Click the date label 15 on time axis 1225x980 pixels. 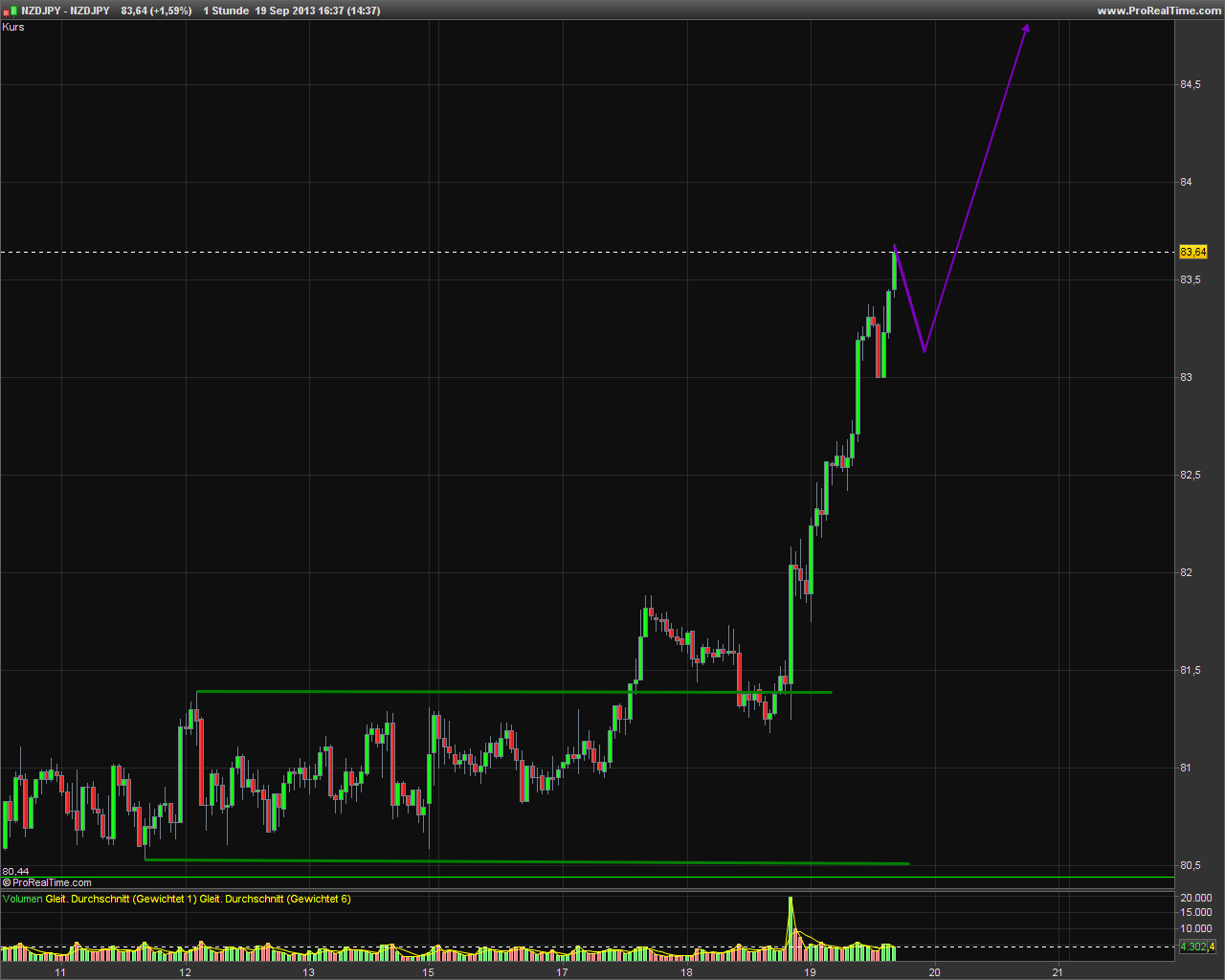(429, 972)
